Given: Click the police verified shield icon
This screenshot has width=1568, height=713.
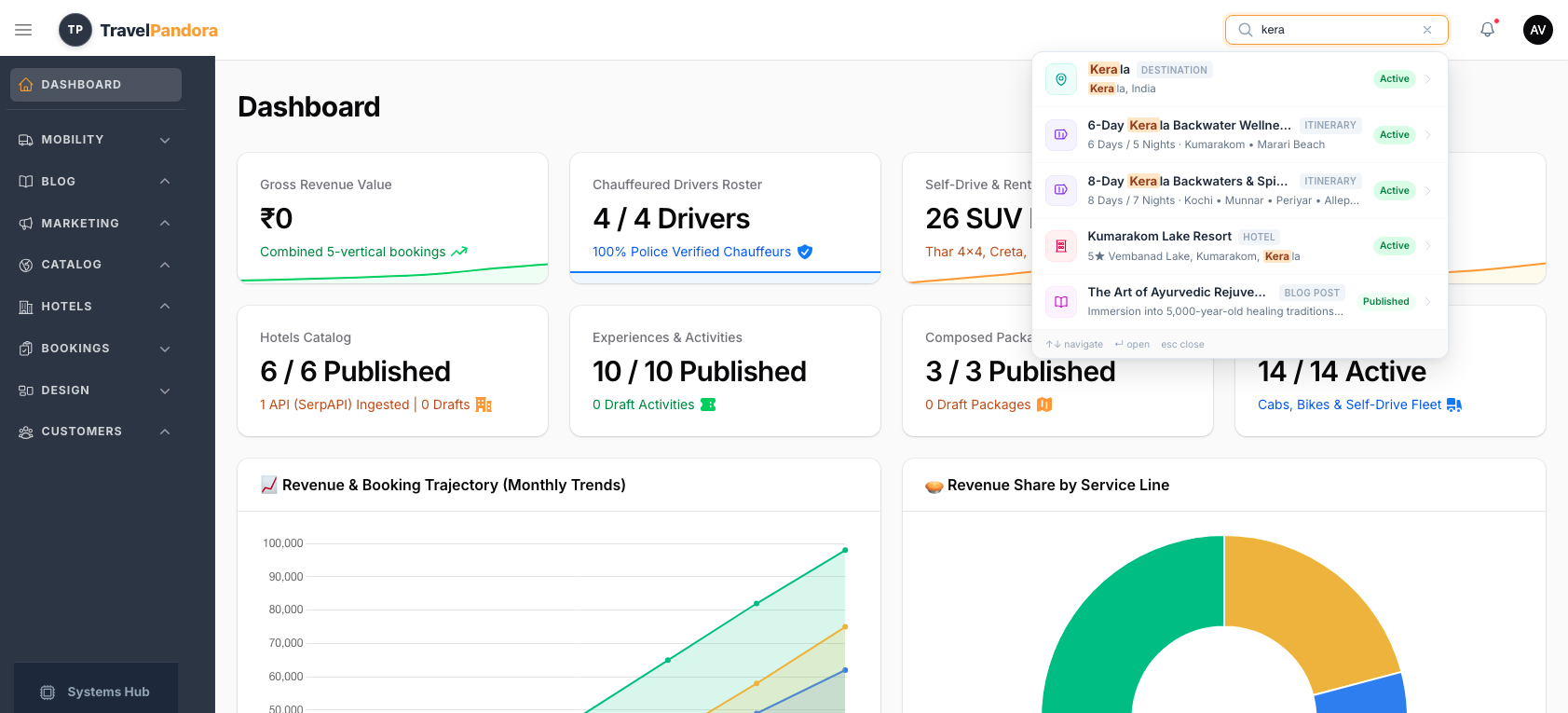Looking at the screenshot, I should [x=805, y=252].
